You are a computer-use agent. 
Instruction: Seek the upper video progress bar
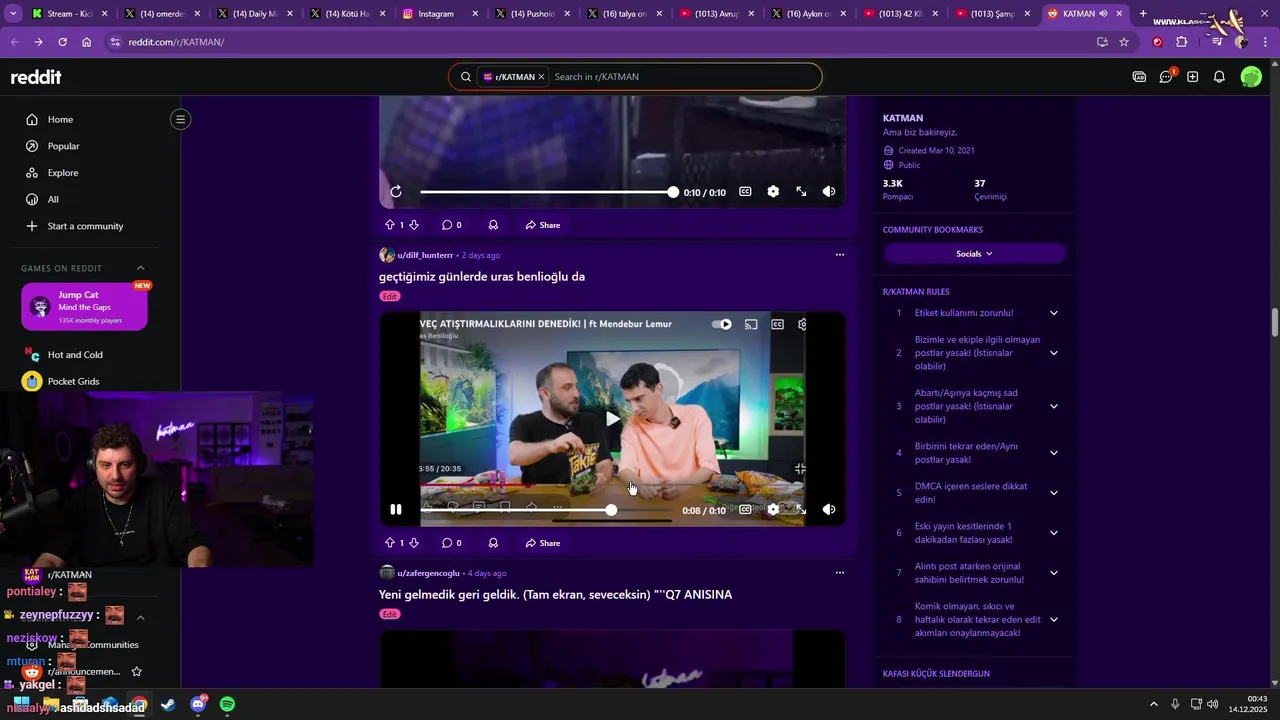[x=547, y=191]
